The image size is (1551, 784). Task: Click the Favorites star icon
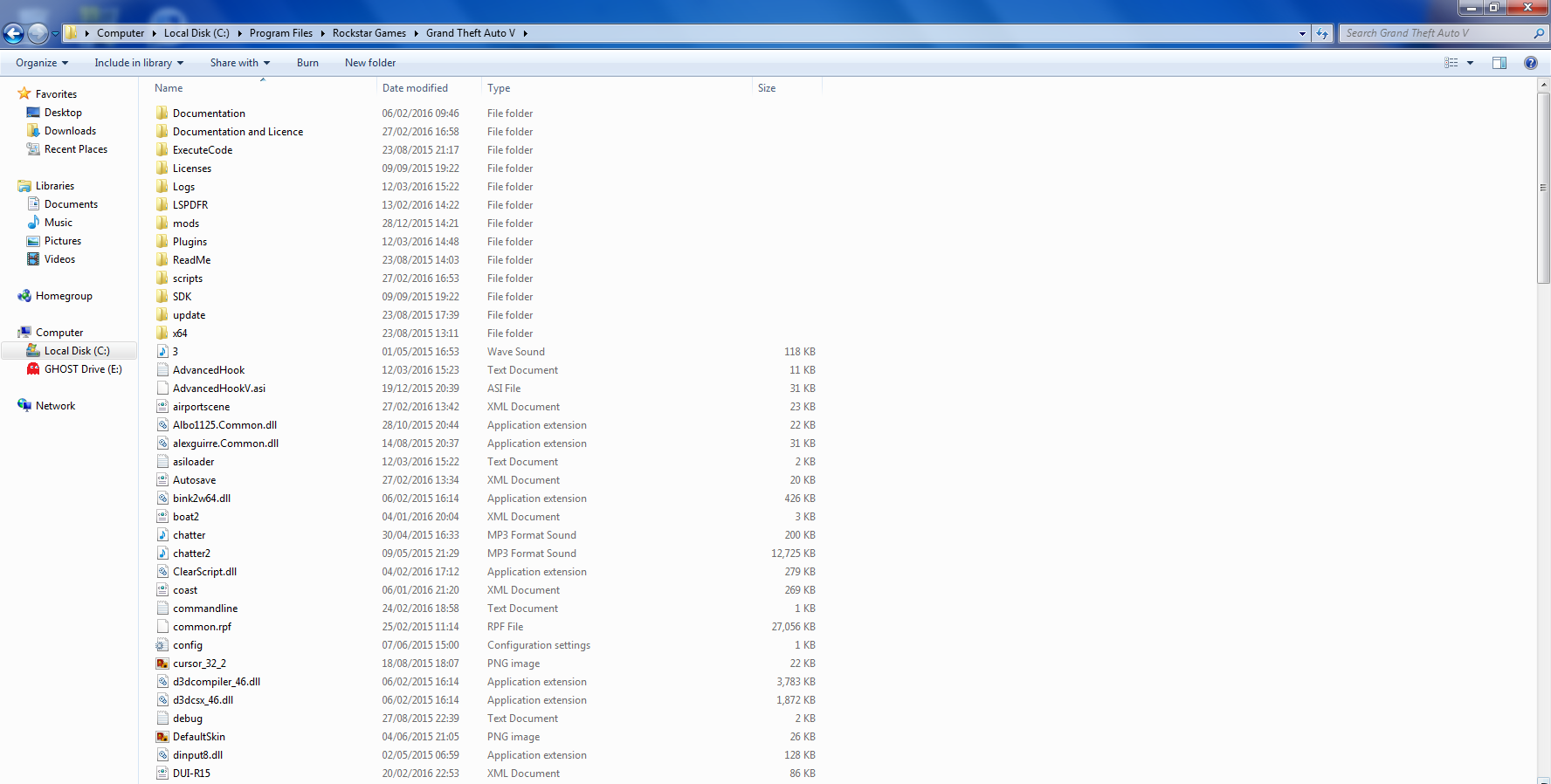click(24, 93)
